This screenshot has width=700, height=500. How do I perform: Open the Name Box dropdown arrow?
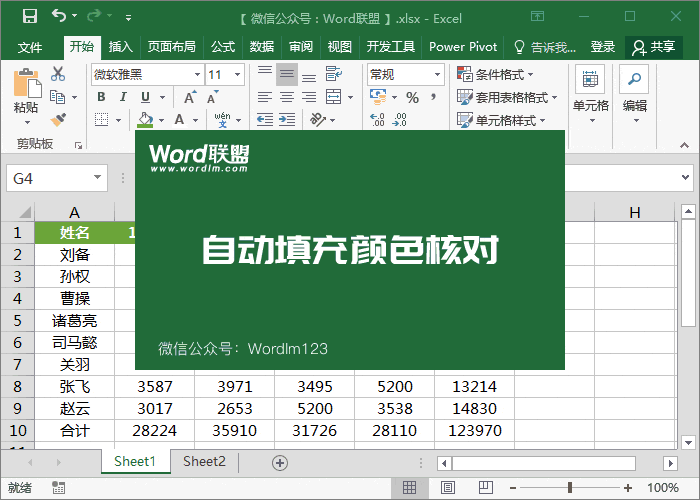click(x=97, y=178)
